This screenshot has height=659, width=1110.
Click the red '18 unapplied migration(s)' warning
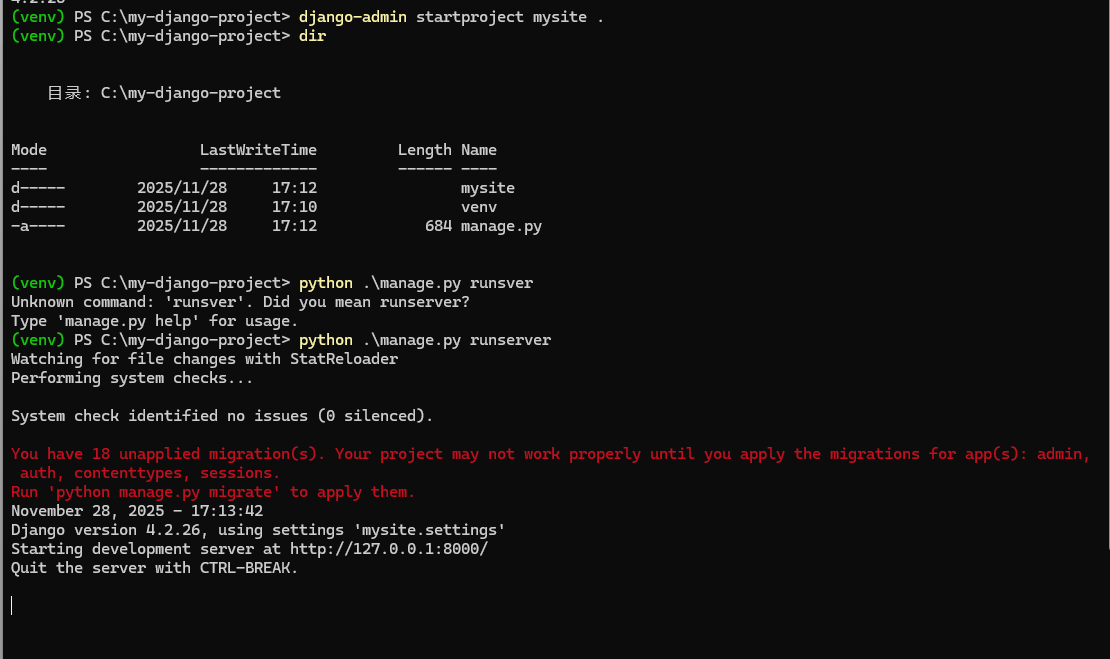click(168, 454)
